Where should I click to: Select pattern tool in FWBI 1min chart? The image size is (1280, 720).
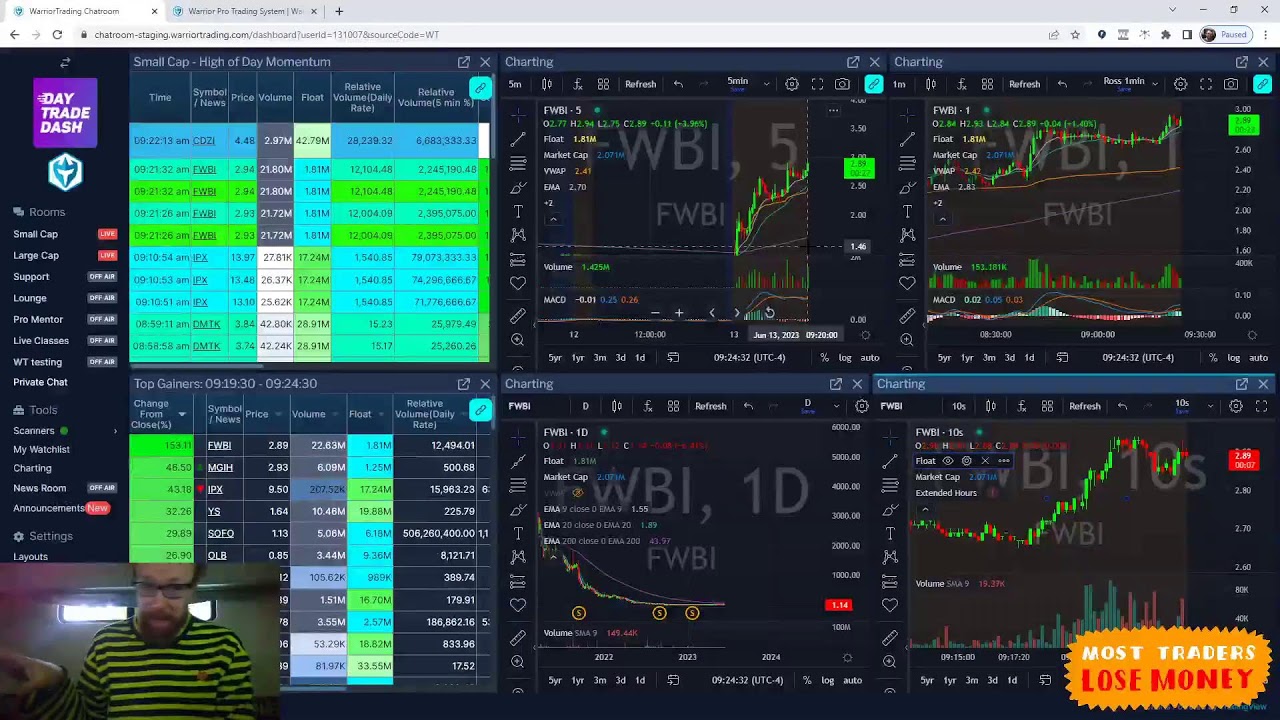tap(907, 235)
